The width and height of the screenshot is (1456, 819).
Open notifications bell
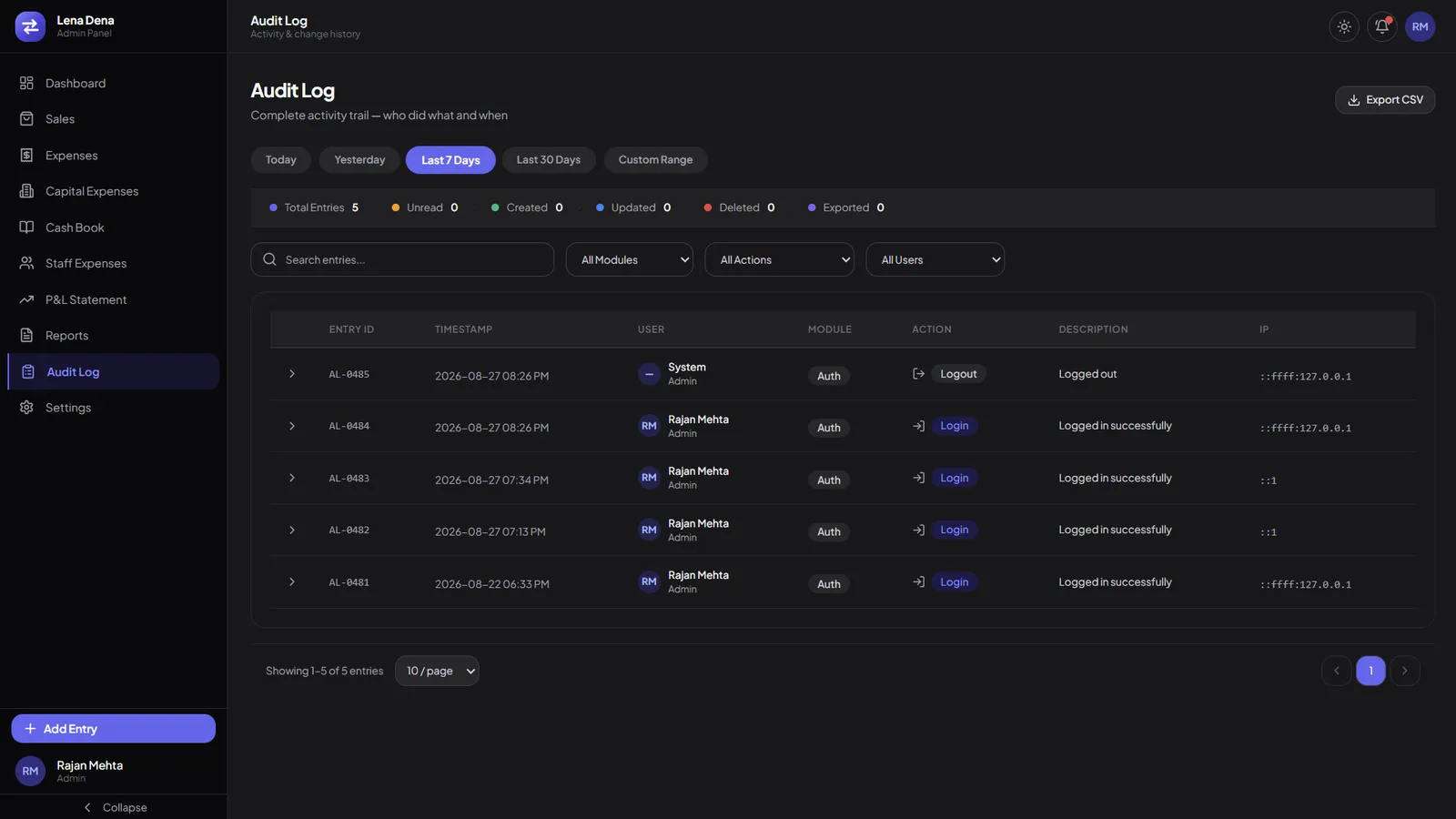[x=1382, y=26]
